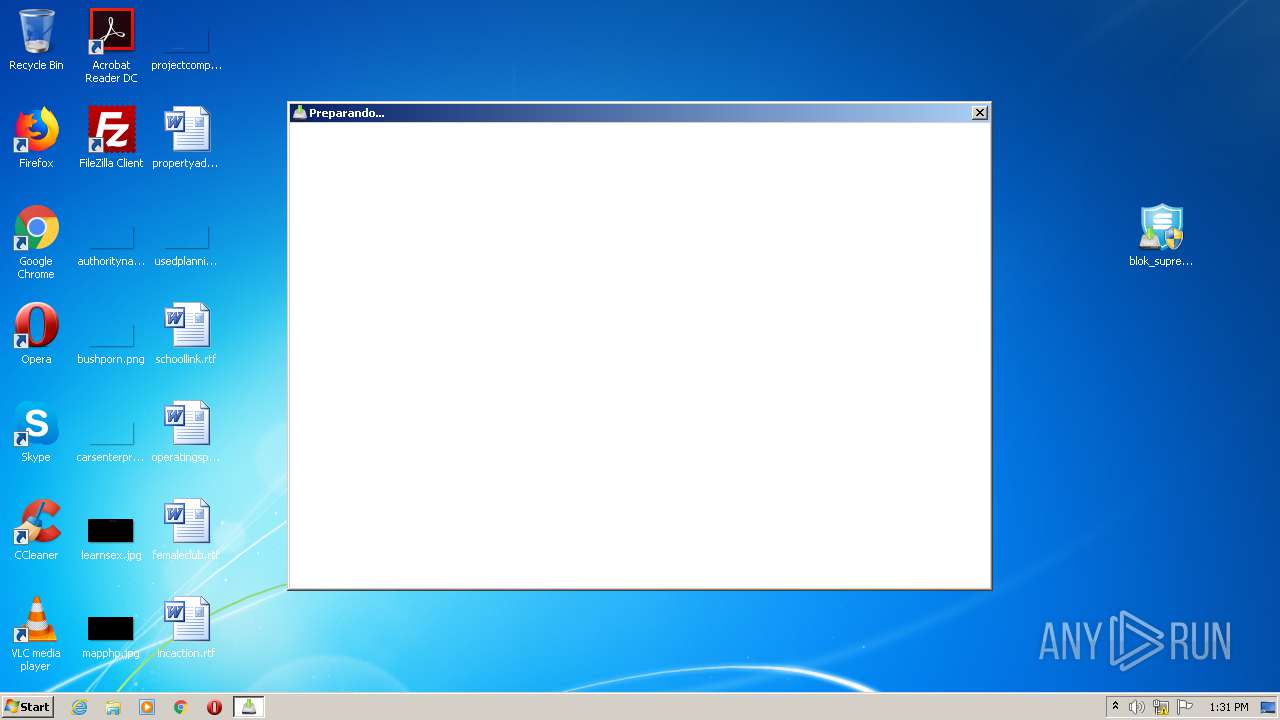Select the femaleclub.rtf document
Viewport: 1280px width, 720px height.
(186, 531)
